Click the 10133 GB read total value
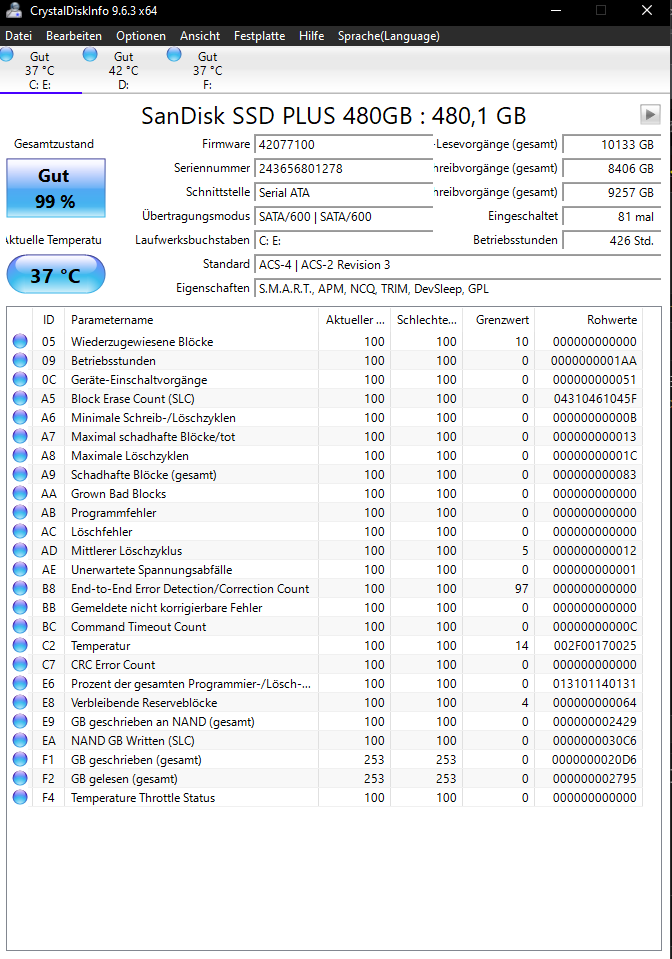 611,145
